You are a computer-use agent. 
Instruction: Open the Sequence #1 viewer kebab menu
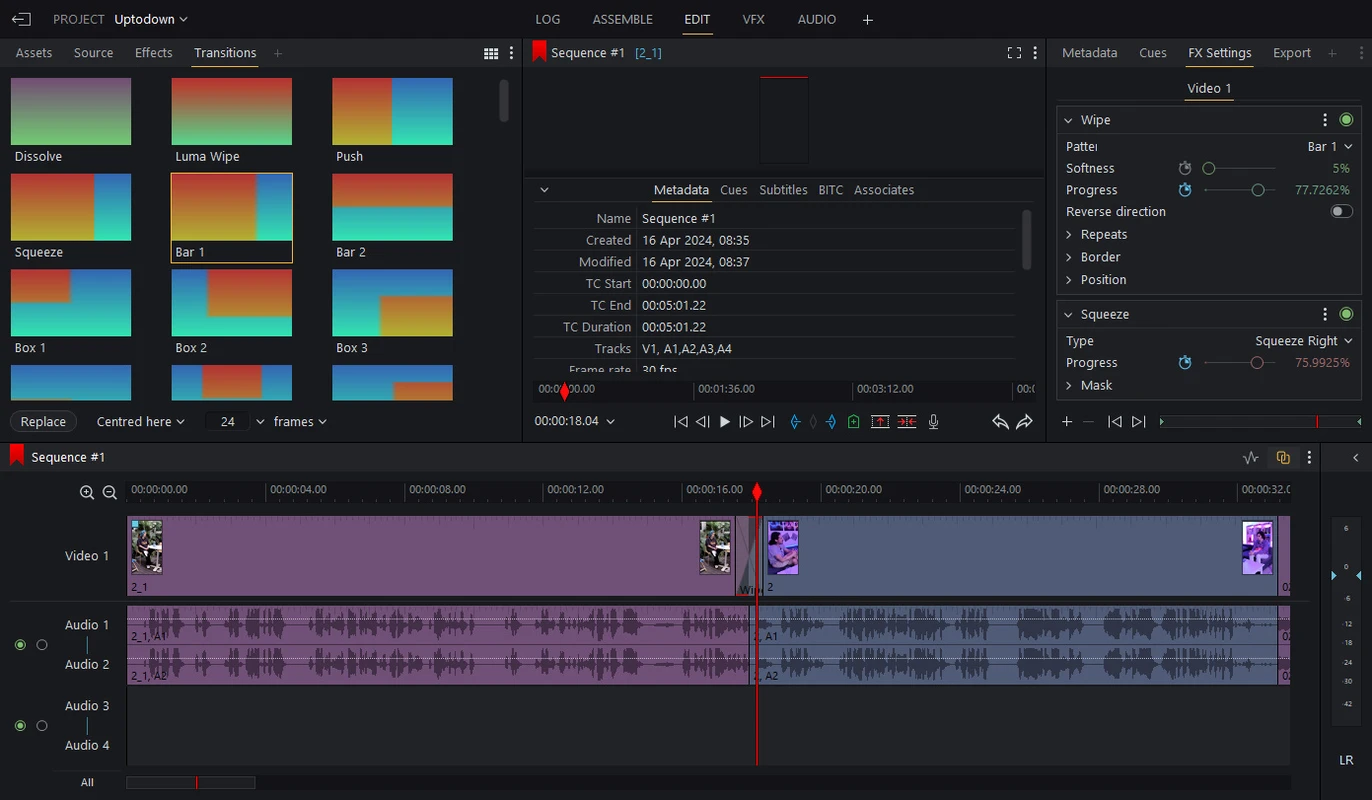pos(1035,53)
